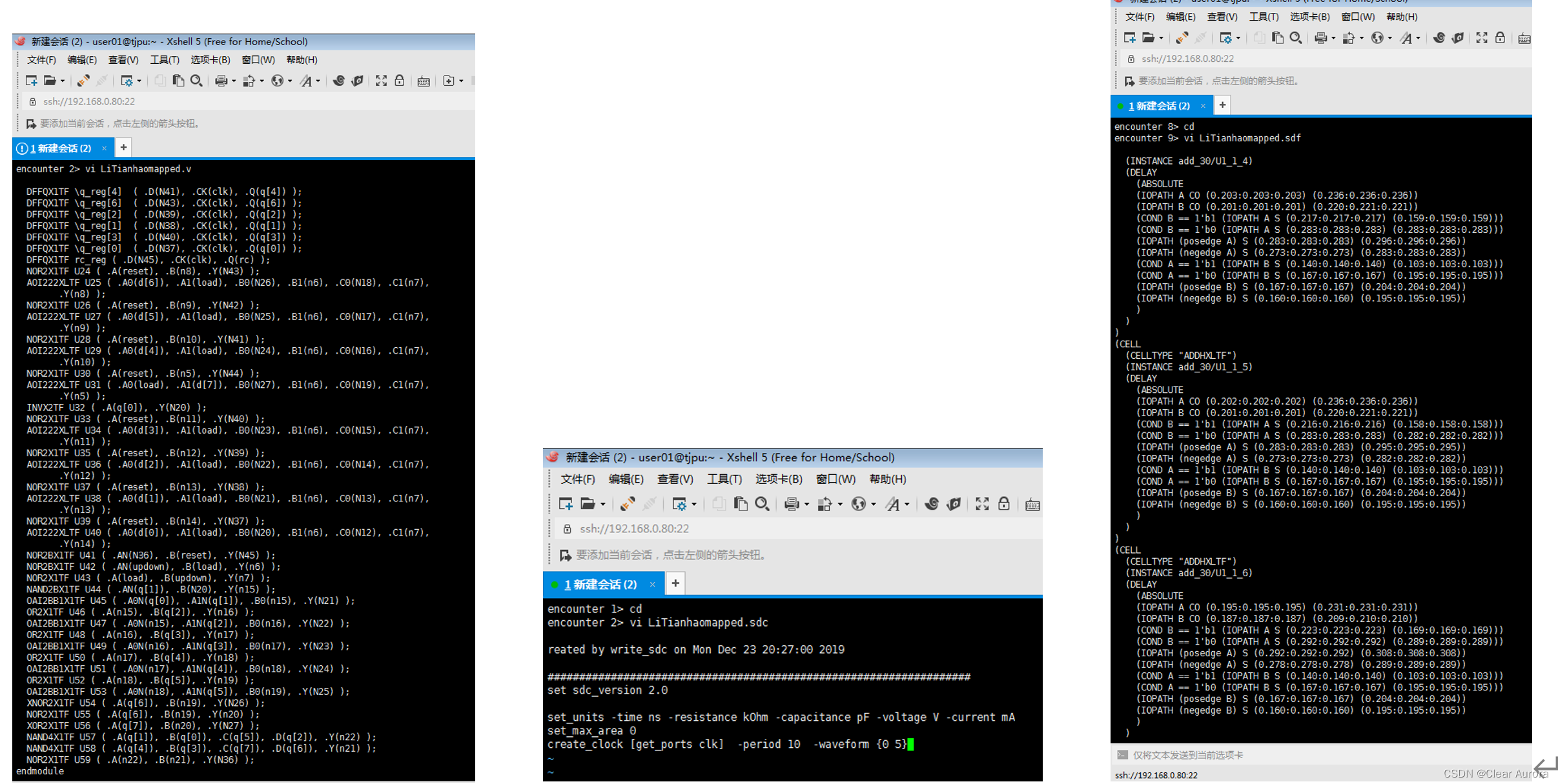This screenshot has height=784, width=1558.
Task: Click the reconnect plug icon in the left window toolbar
Action: coord(83,81)
